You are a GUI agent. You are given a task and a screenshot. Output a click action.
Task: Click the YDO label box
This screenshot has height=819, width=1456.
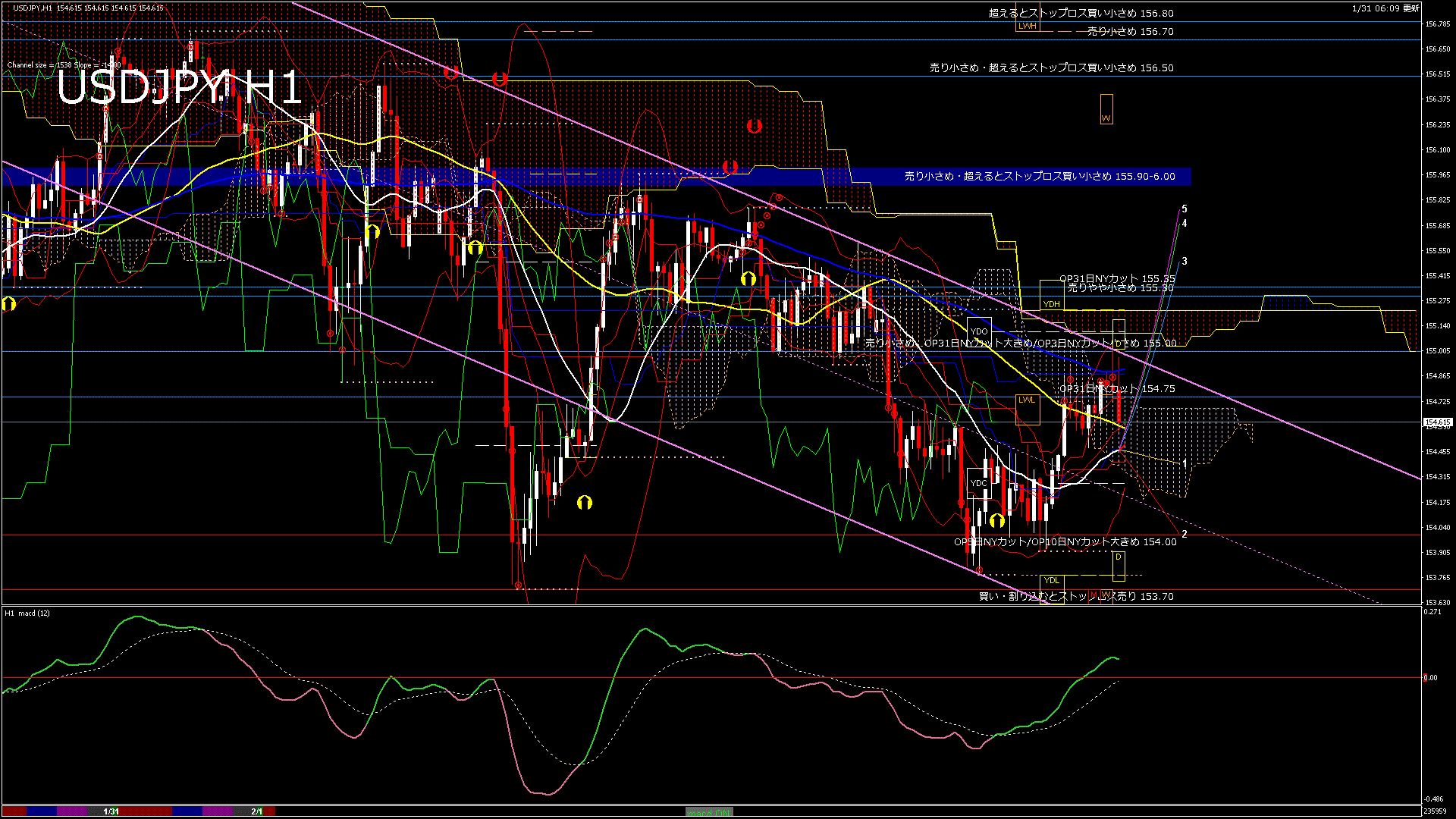[x=979, y=331]
